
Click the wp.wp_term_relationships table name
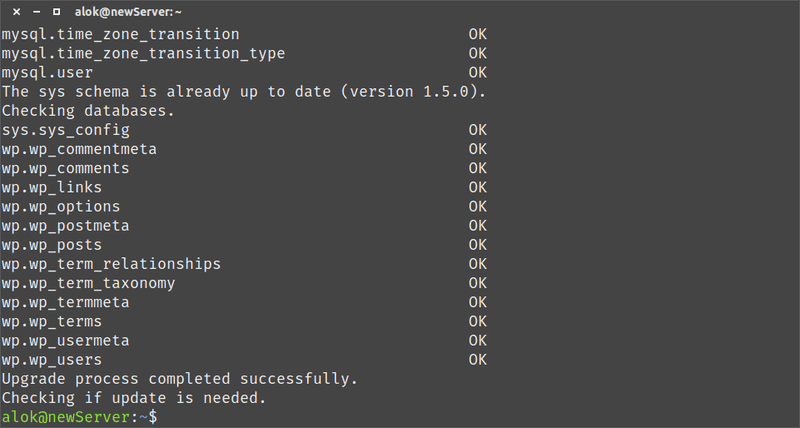[x=111, y=264]
